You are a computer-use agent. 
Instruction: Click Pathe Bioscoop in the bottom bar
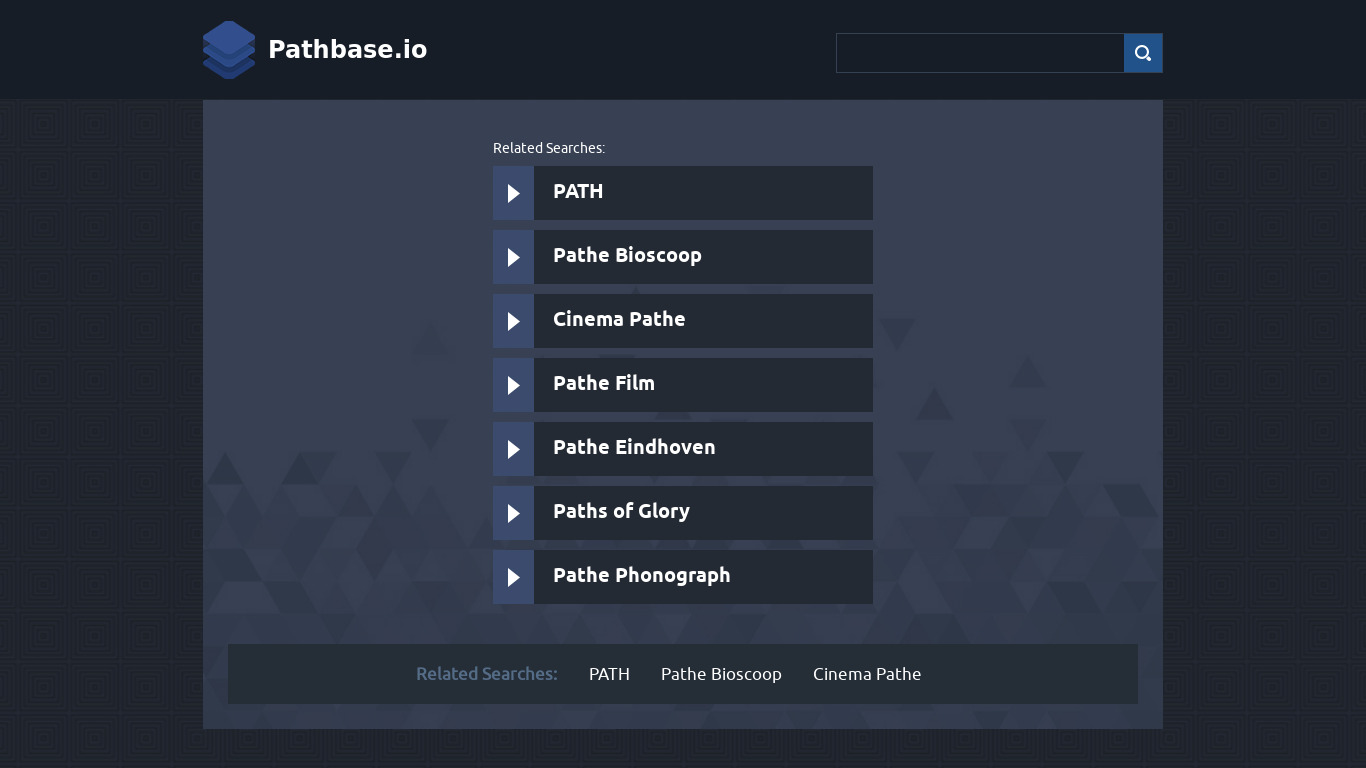click(721, 674)
